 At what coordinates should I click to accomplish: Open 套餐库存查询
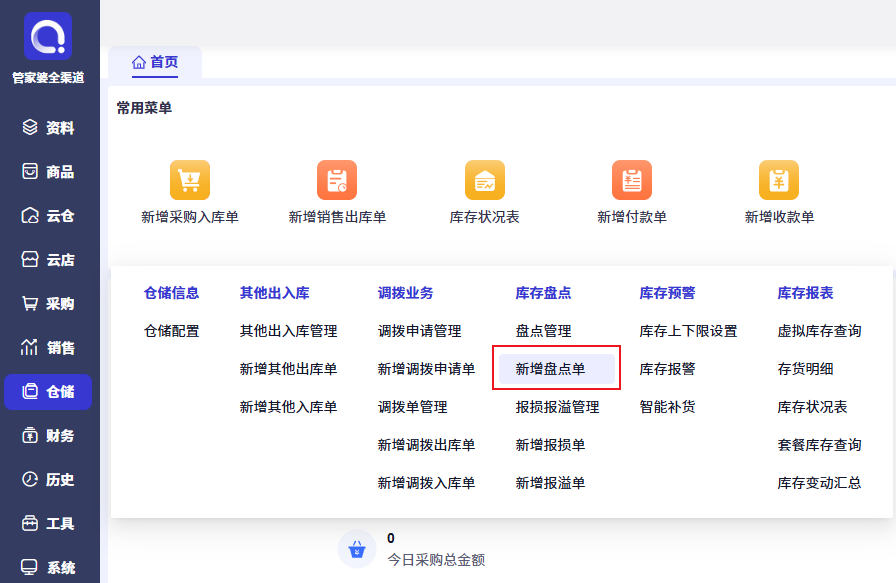[819, 445]
